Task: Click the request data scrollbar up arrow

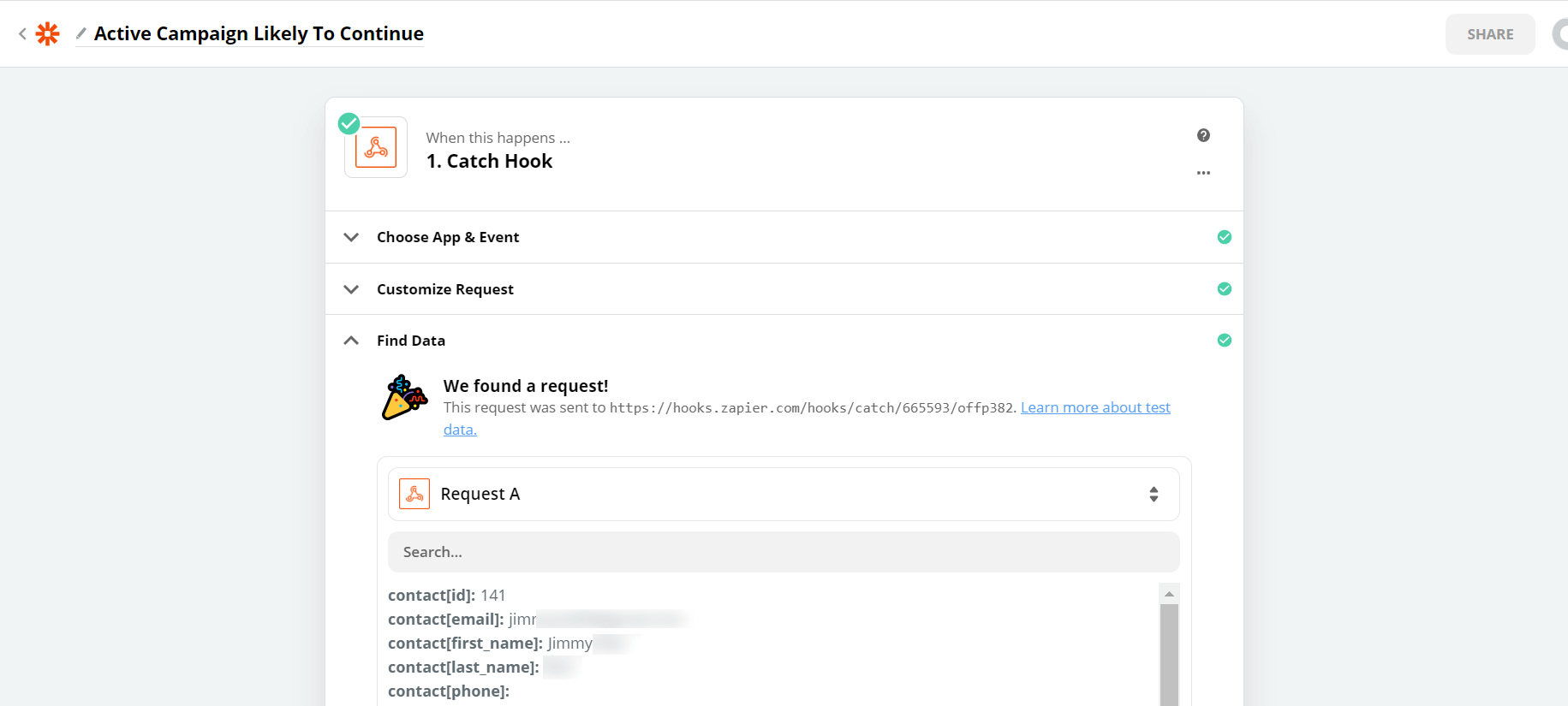Action: click(1169, 594)
